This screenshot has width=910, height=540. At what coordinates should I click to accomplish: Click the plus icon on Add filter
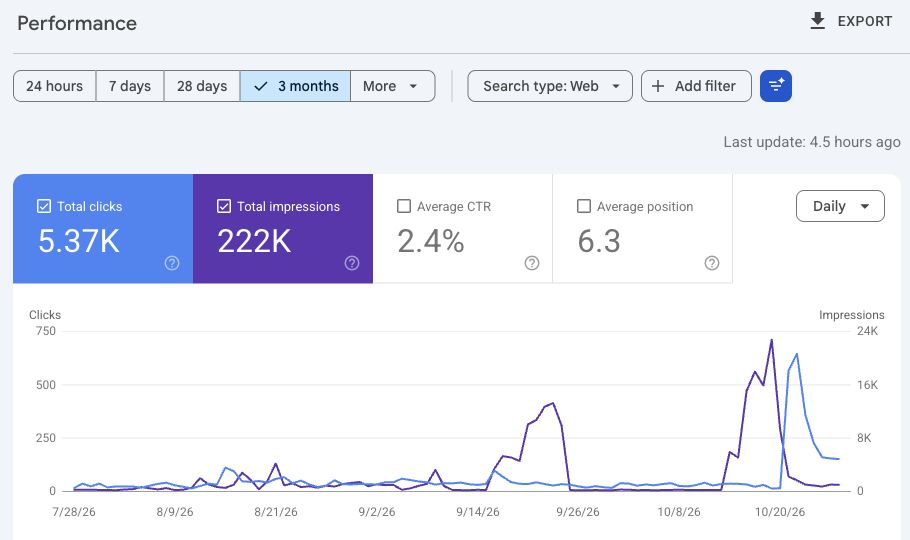point(658,86)
